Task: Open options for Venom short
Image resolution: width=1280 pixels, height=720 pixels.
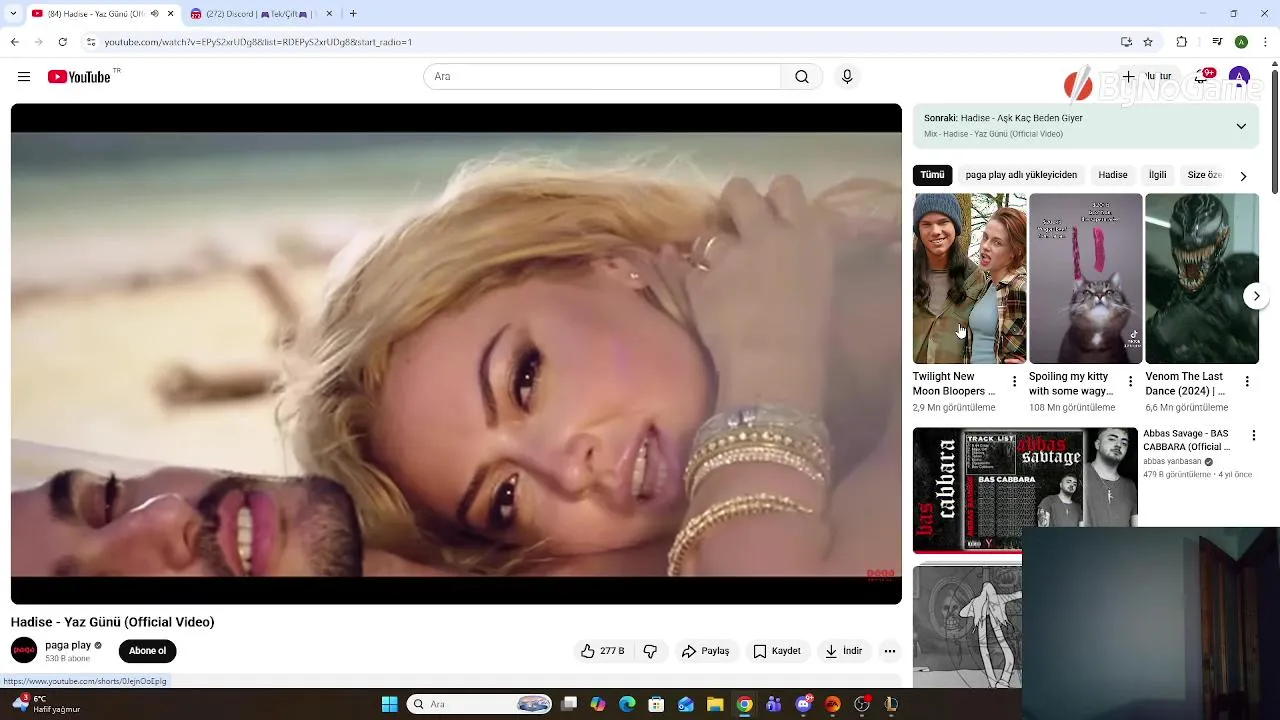Action: pyautogui.click(x=1247, y=382)
